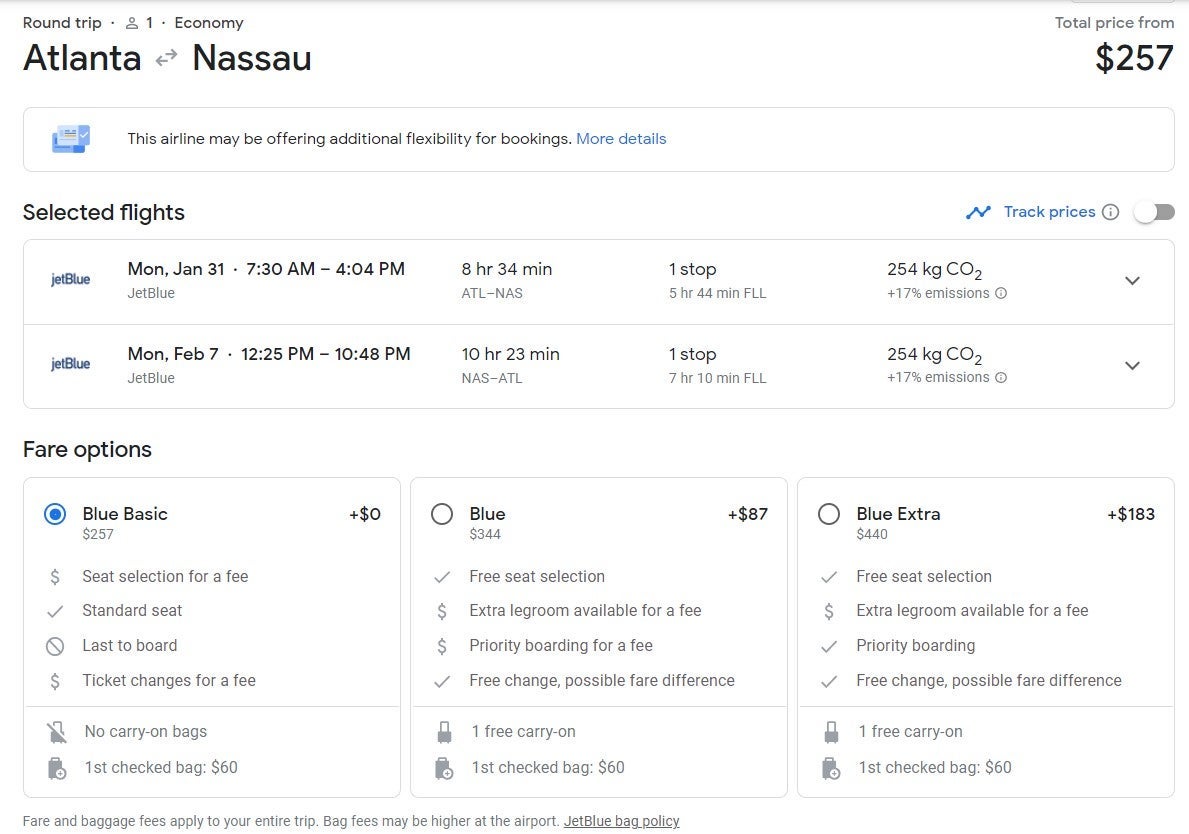The width and height of the screenshot is (1189, 834).
Task: Expand the Feb 7 return flight details
Action: tap(1132, 366)
